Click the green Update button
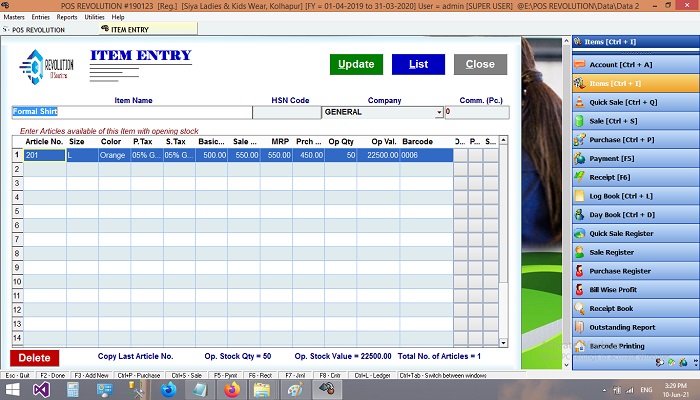 356,64
